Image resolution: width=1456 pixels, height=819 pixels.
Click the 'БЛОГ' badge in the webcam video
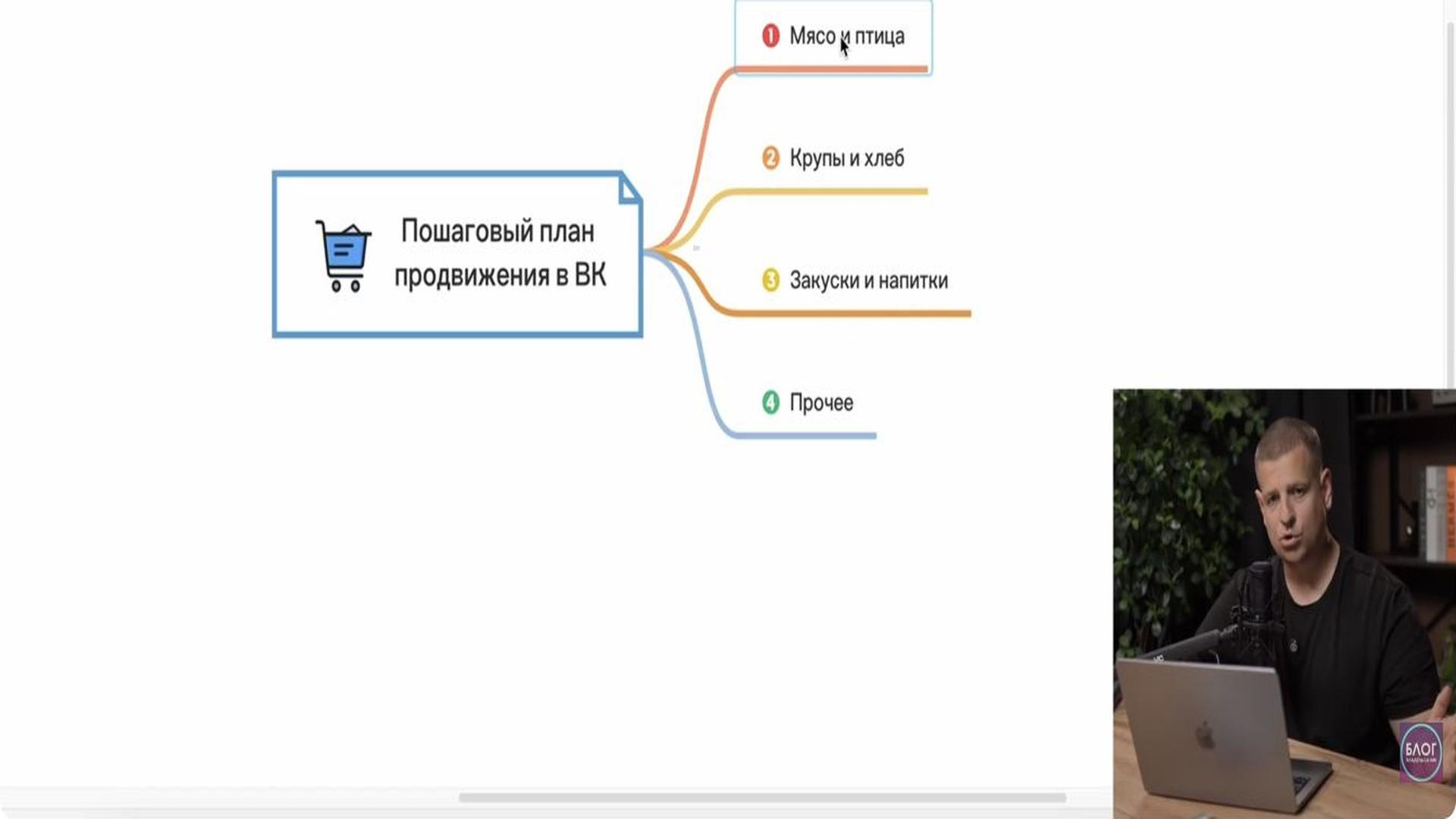pos(1420,752)
